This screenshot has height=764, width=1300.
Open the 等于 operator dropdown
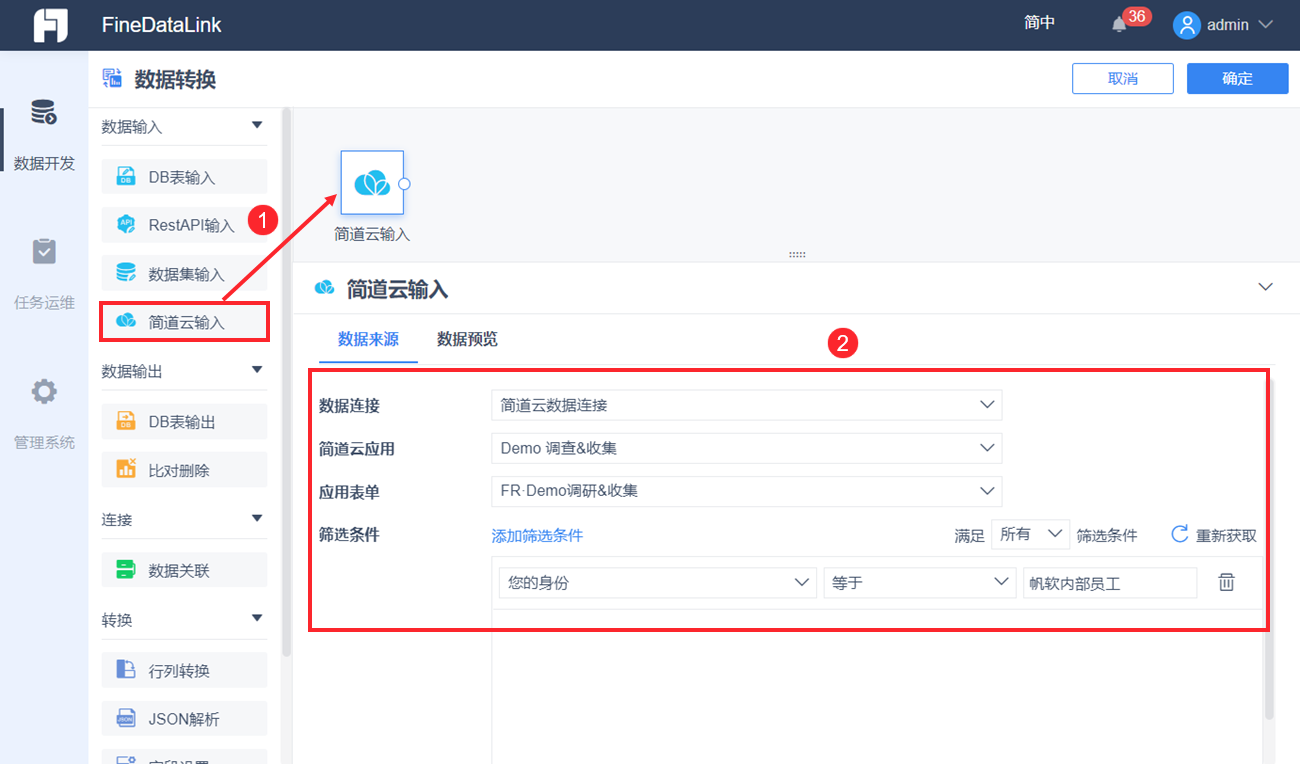[x=919, y=582]
